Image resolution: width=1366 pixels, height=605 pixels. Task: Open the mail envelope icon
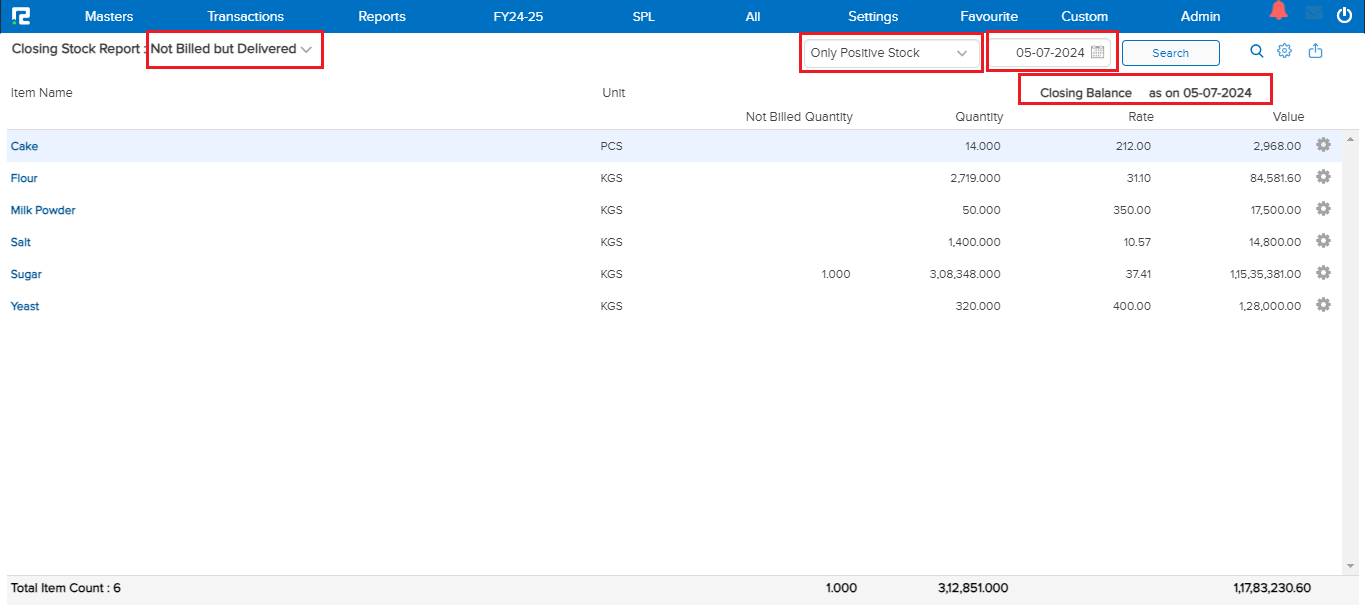[1314, 13]
